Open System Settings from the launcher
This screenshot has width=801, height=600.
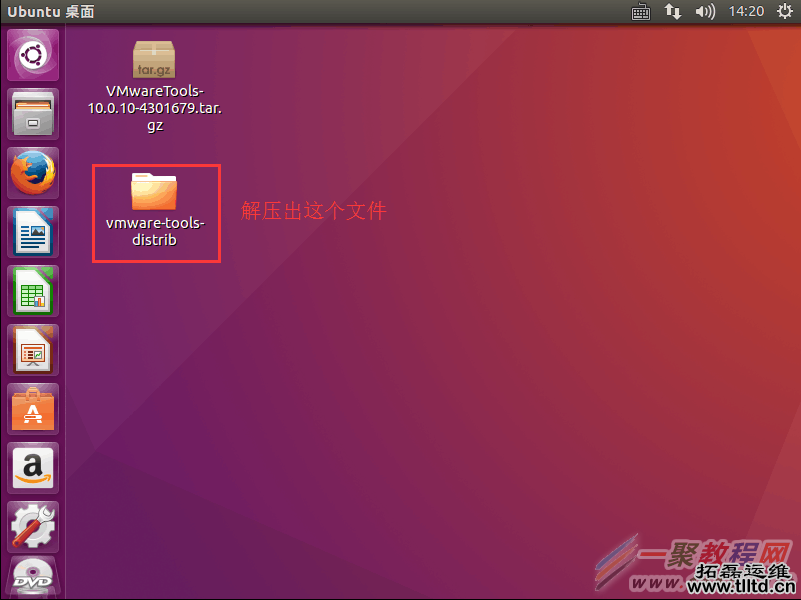(x=32, y=526)
